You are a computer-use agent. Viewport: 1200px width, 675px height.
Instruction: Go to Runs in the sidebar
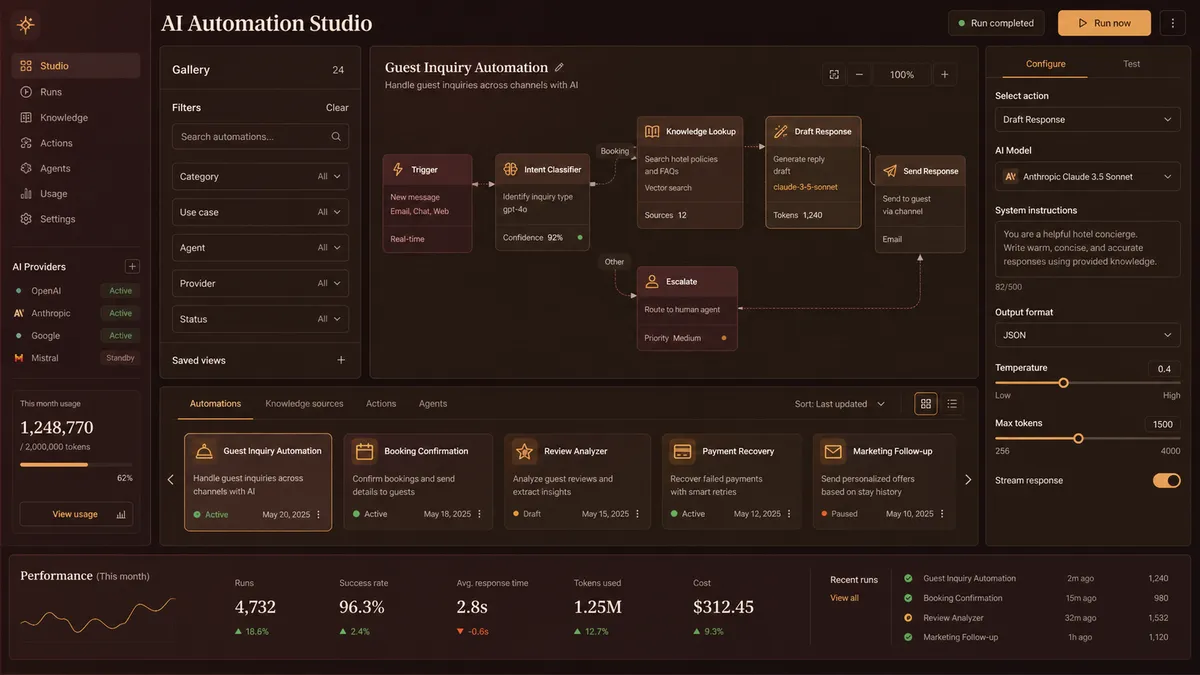[x=76, y=92]
